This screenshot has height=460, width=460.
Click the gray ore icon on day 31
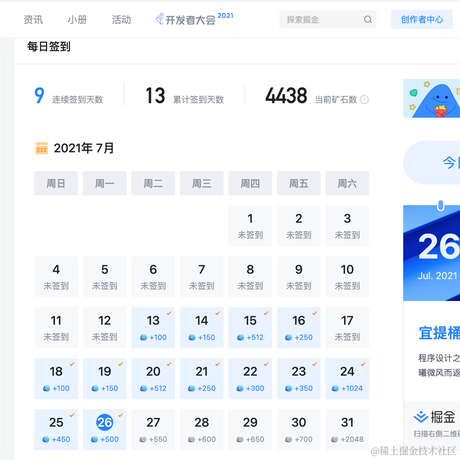tap(335, 439)
